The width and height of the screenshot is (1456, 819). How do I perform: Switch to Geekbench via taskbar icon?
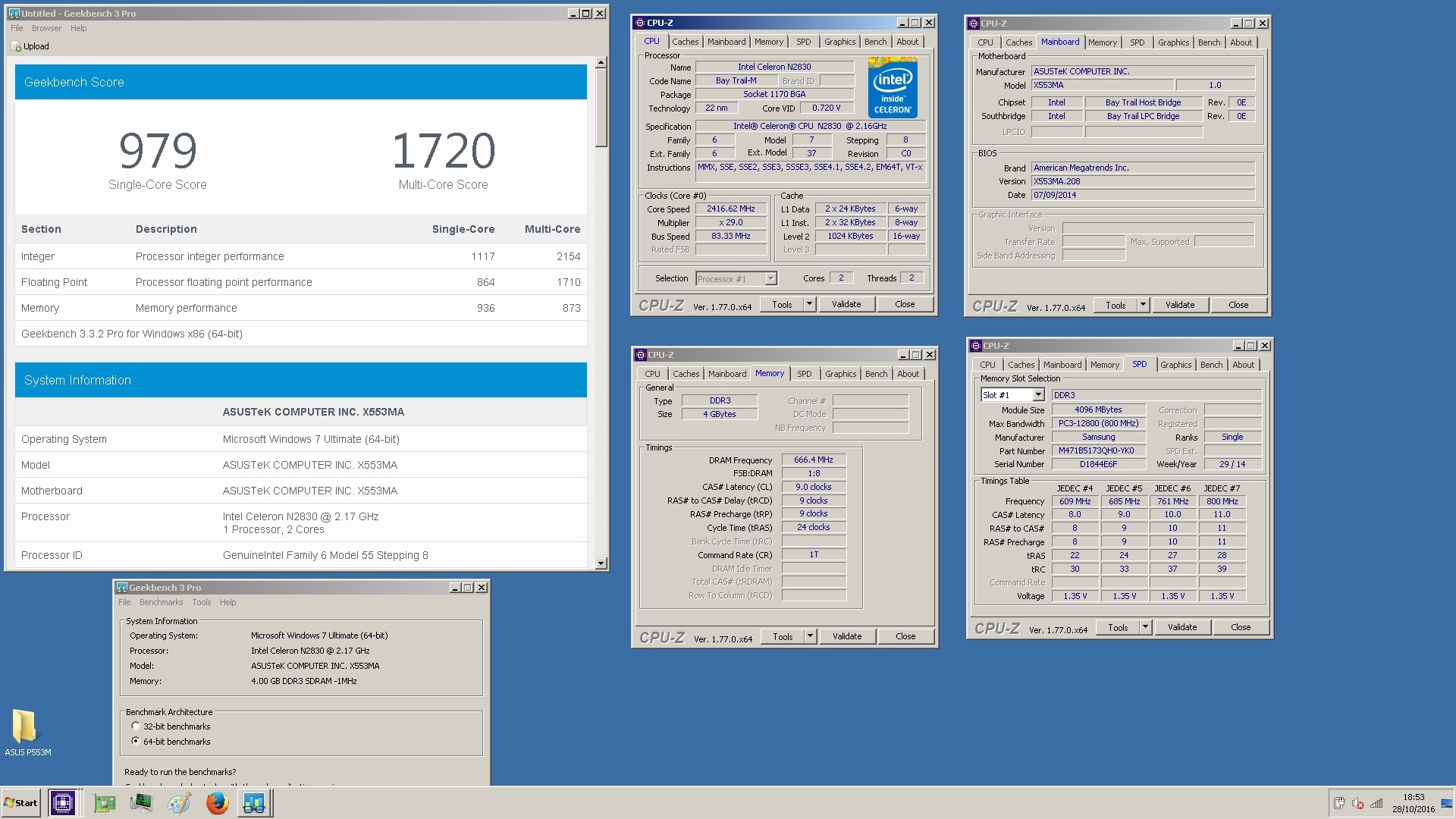254,803
